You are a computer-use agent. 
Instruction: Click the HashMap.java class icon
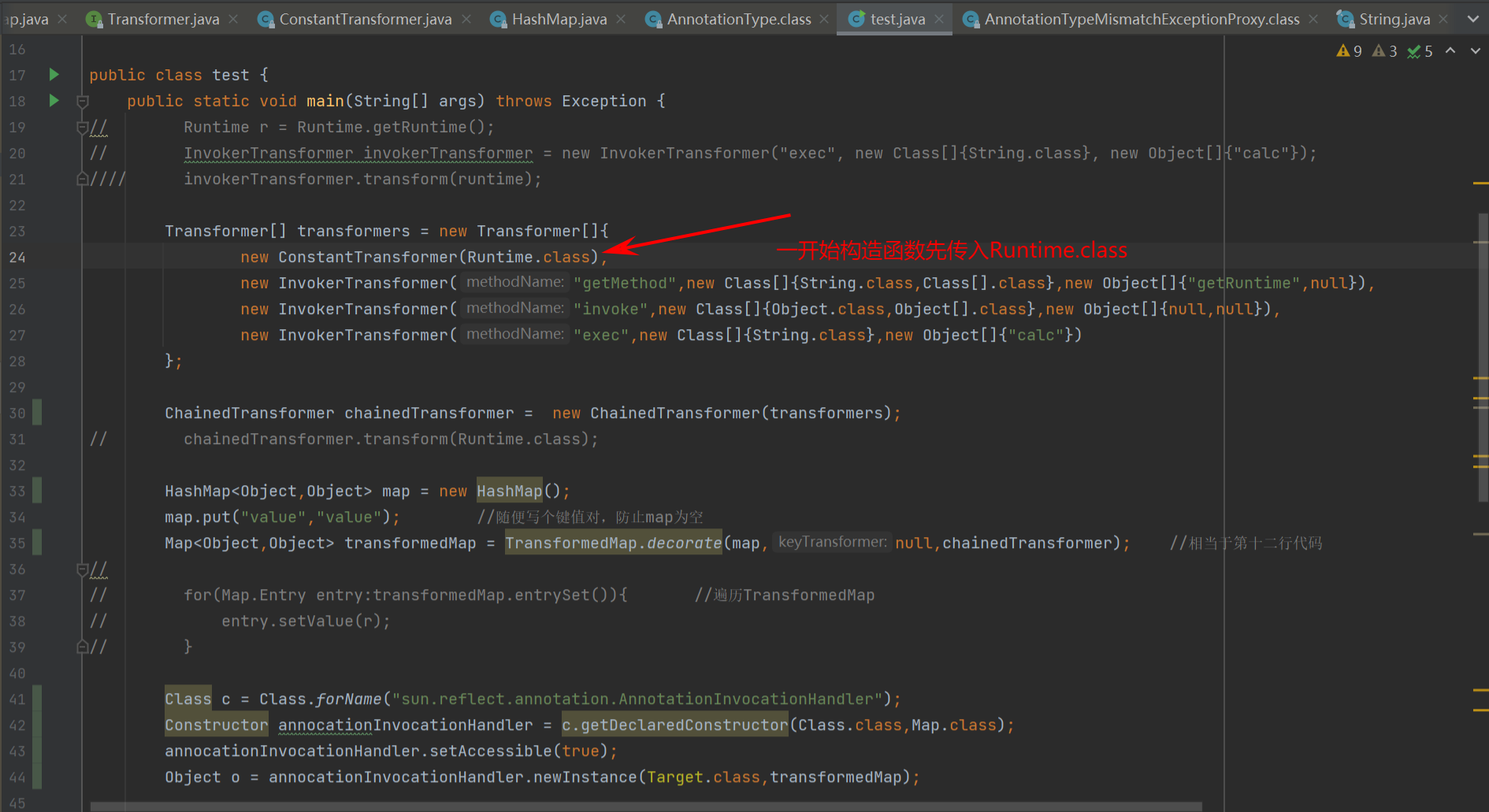tap(498, 19)
